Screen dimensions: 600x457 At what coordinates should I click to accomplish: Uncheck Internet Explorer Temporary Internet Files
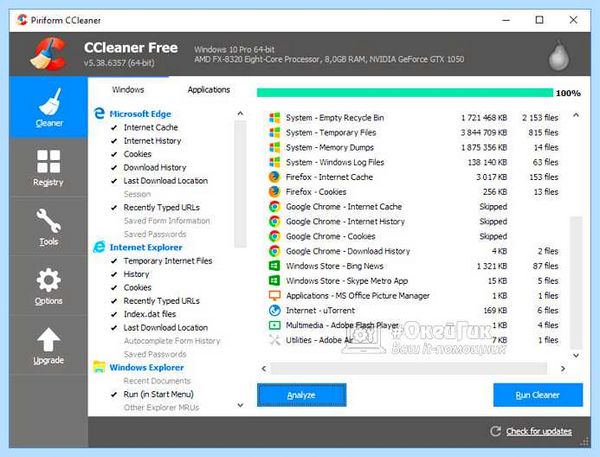[114, 261]
